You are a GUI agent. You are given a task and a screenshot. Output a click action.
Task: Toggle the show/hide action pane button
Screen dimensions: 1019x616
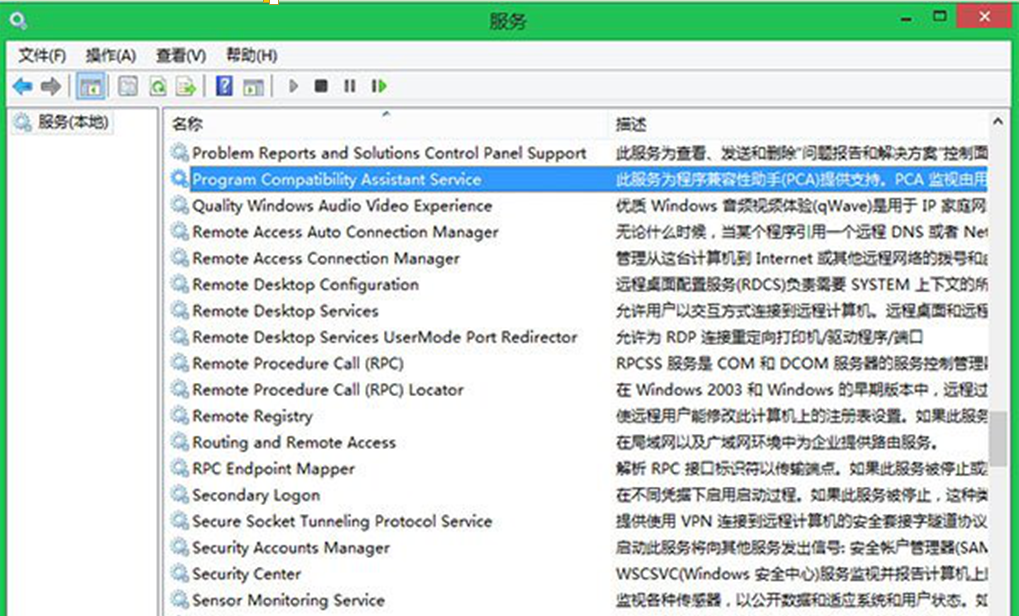[x=254, y=87]
